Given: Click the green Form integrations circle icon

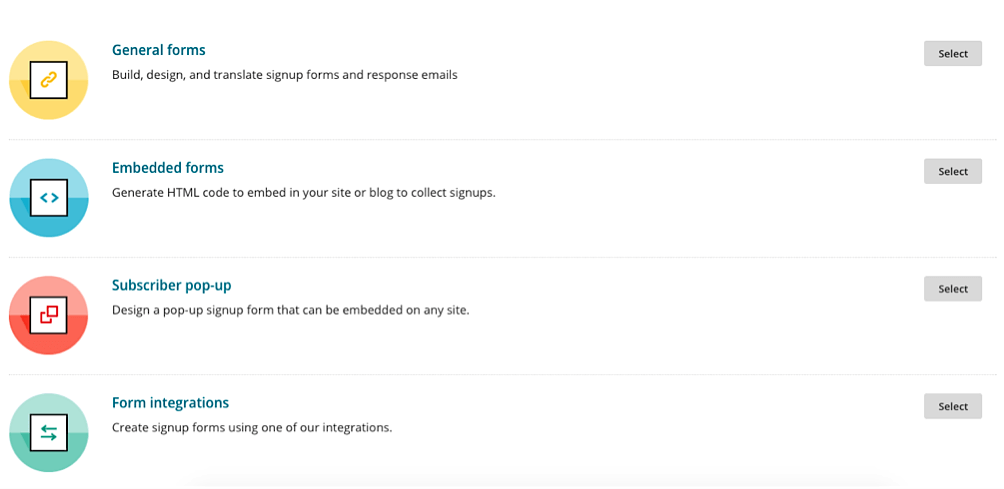Looking at the screenshot, I should coord(49,433).
